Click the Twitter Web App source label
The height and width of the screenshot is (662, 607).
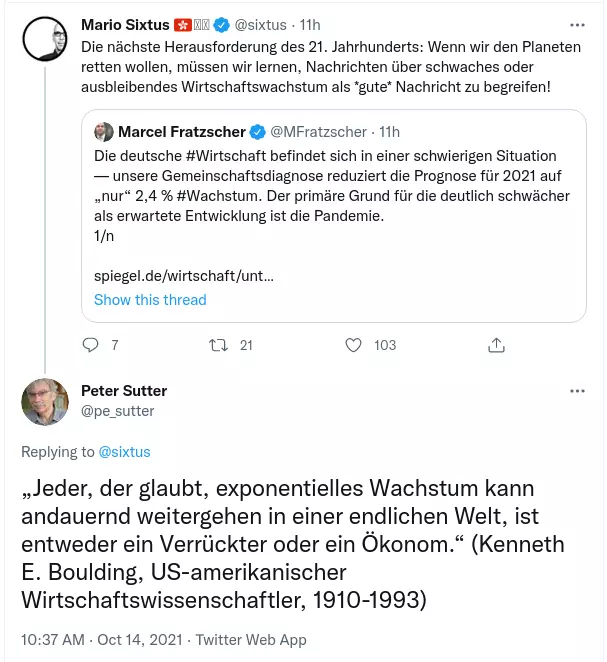tap(251, 640)
